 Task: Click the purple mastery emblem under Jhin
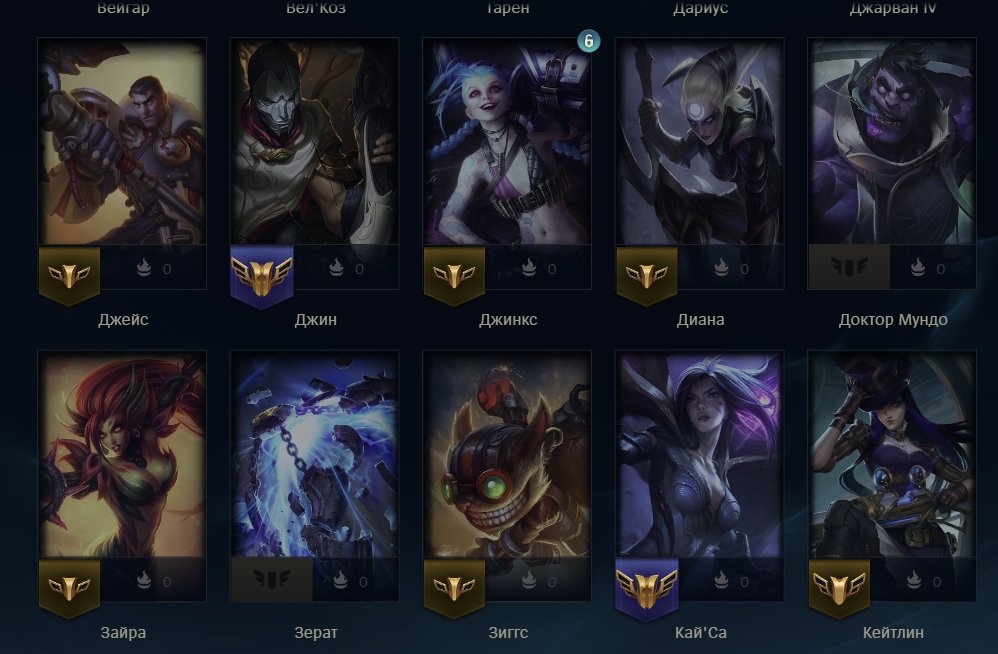click(262, 277)
